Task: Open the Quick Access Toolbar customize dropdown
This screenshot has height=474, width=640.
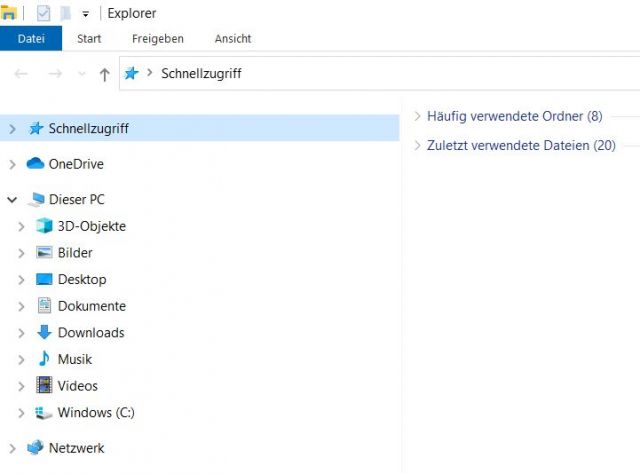Action: click(85, 14)
